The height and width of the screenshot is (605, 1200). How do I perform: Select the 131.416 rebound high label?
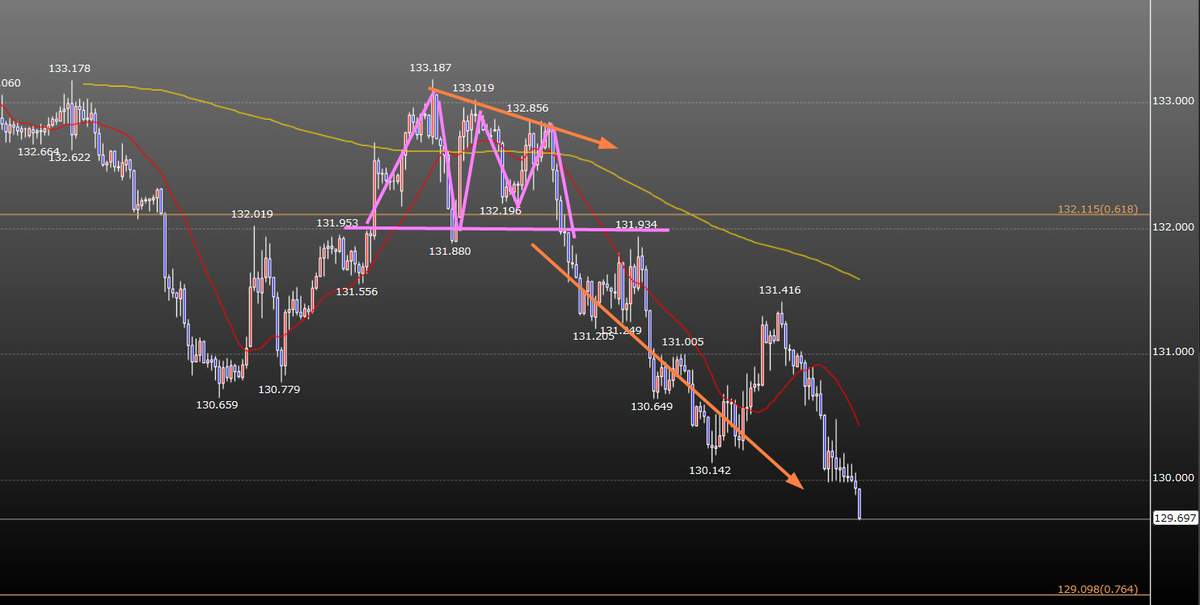780,290
